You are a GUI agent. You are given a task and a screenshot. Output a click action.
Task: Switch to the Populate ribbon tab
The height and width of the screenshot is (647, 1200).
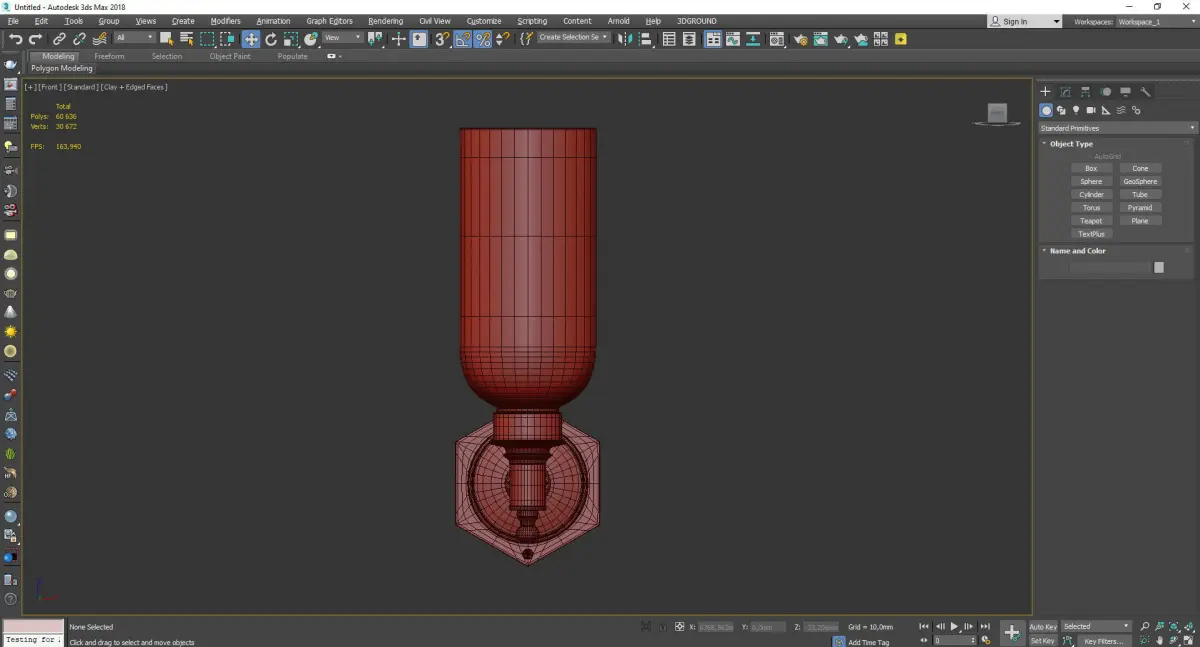[292, 56]
